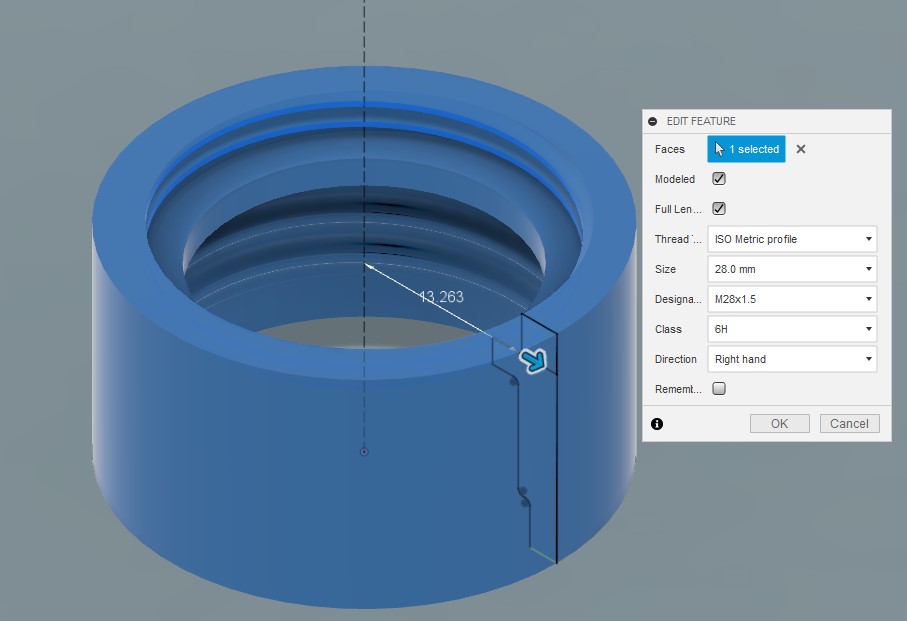Expand the Size 28.0 mm dropdown
This screenshot has width=907, height=621.
pos(791,269)
